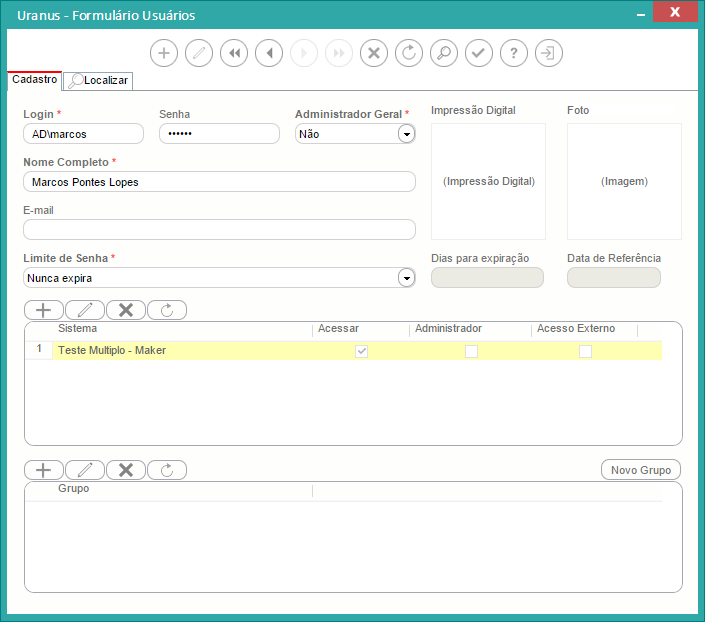Click the Acessar column header
The width and height of the screenshot is (705, 622).
tap(339, 328)
